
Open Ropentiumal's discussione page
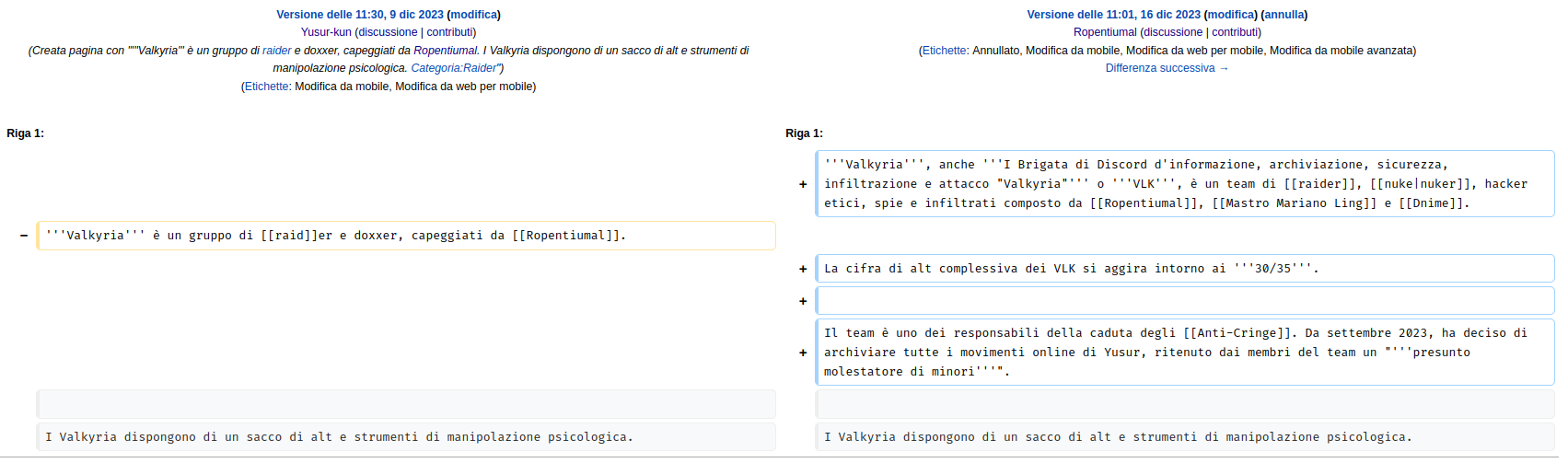[1173, 32]
